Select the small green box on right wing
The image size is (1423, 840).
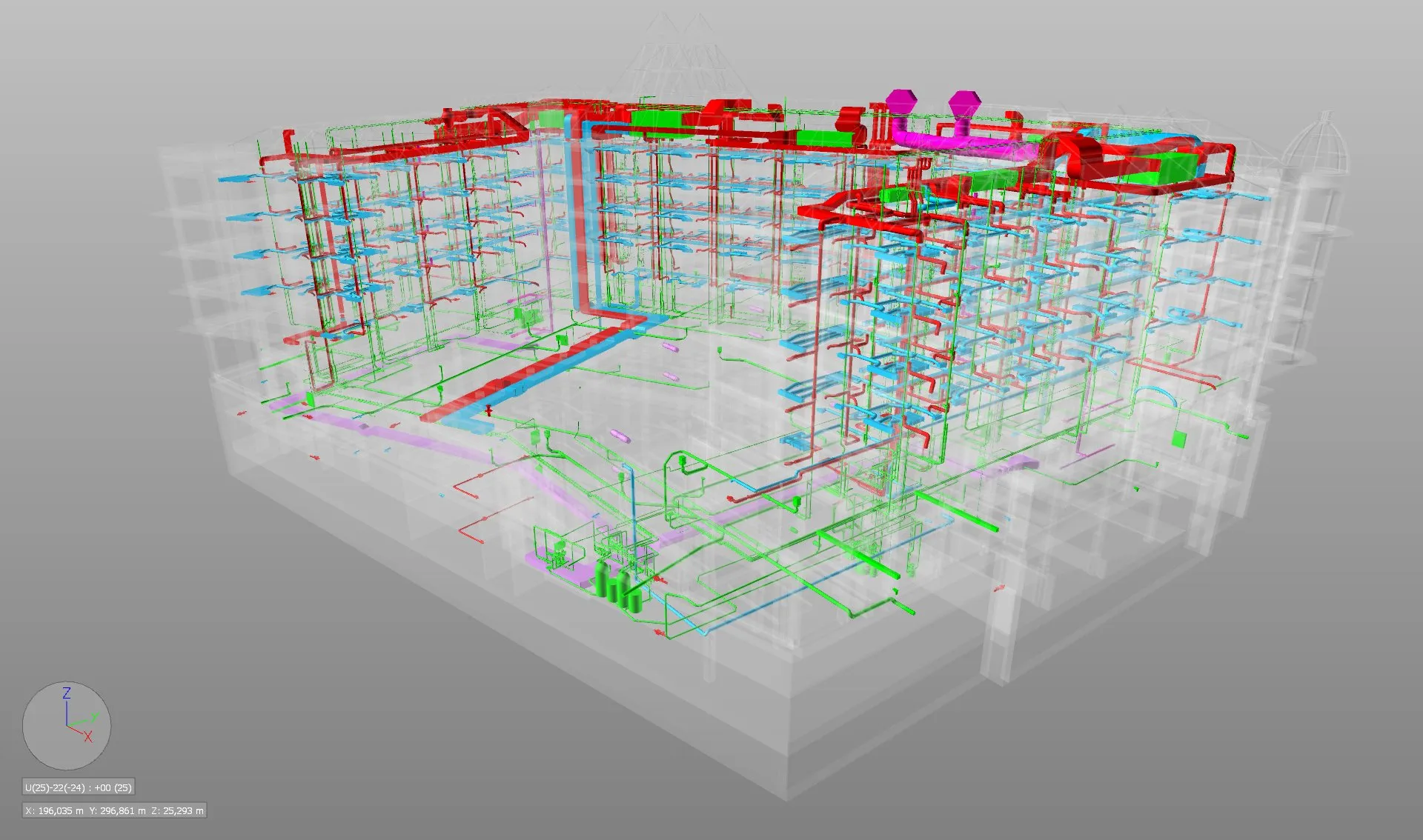(x=1179, y=440)
